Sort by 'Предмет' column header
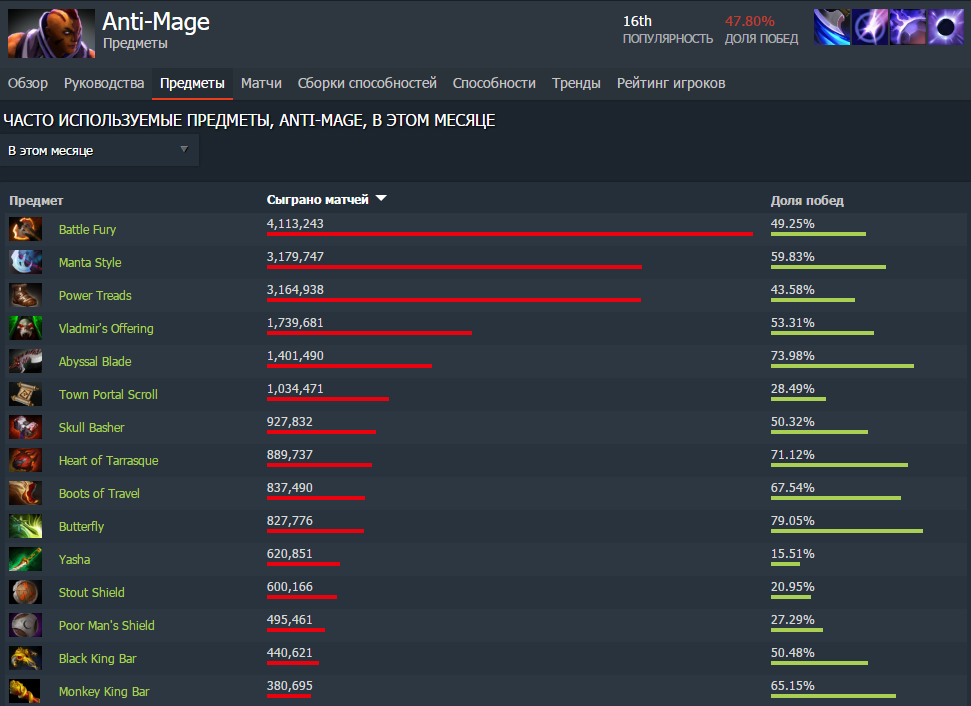 point(36,201)
